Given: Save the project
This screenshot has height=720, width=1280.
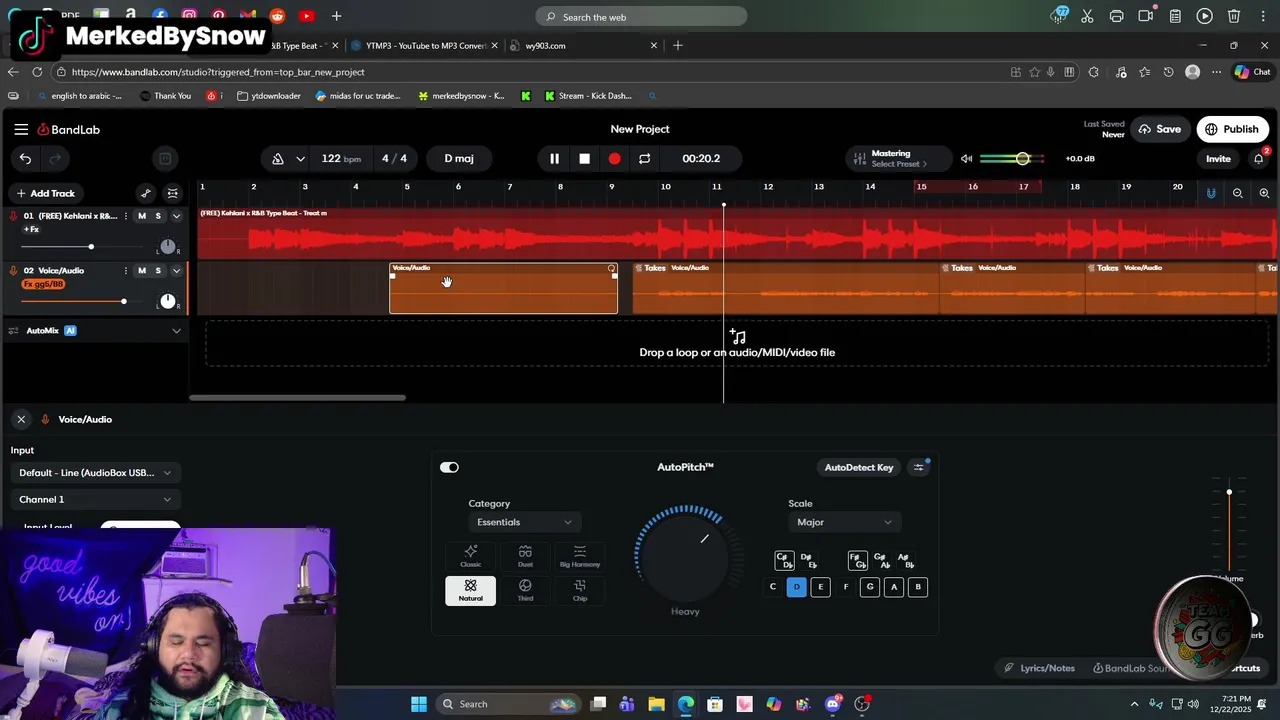Looking at the screenshot, I should pos(1159,129).
